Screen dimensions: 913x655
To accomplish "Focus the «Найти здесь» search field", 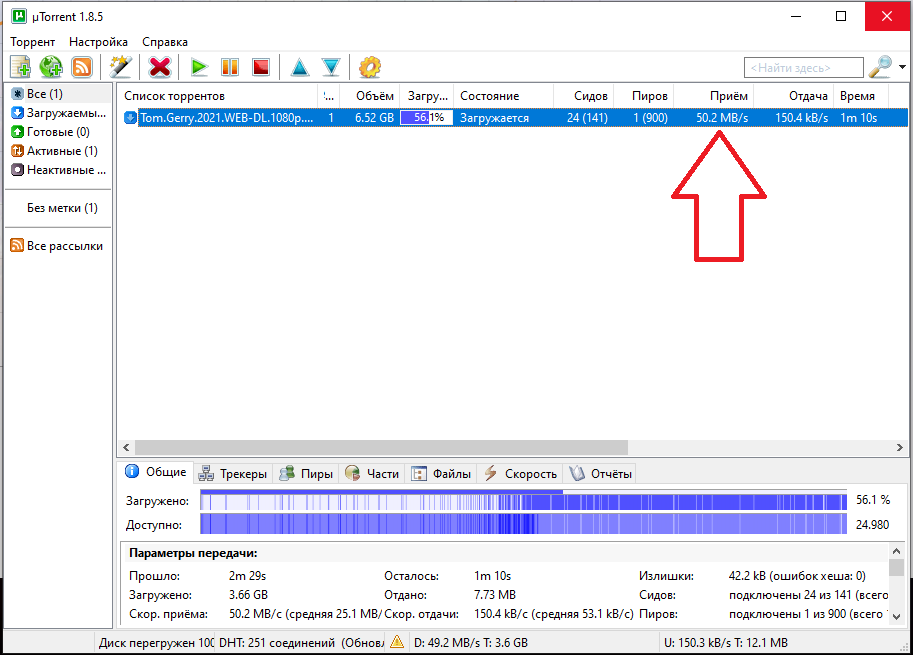I will [x=804, y=68].
